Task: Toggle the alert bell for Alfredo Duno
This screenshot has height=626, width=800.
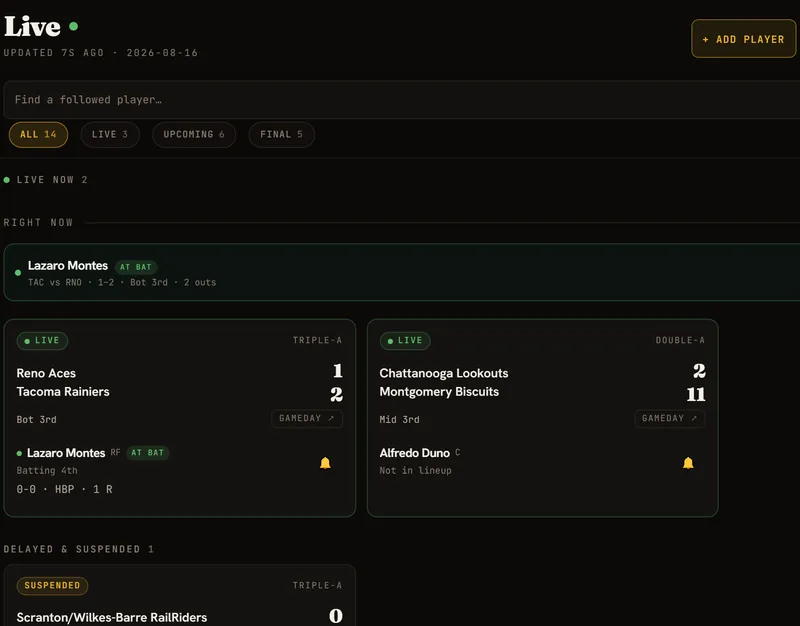Action: tap(688, 463)
